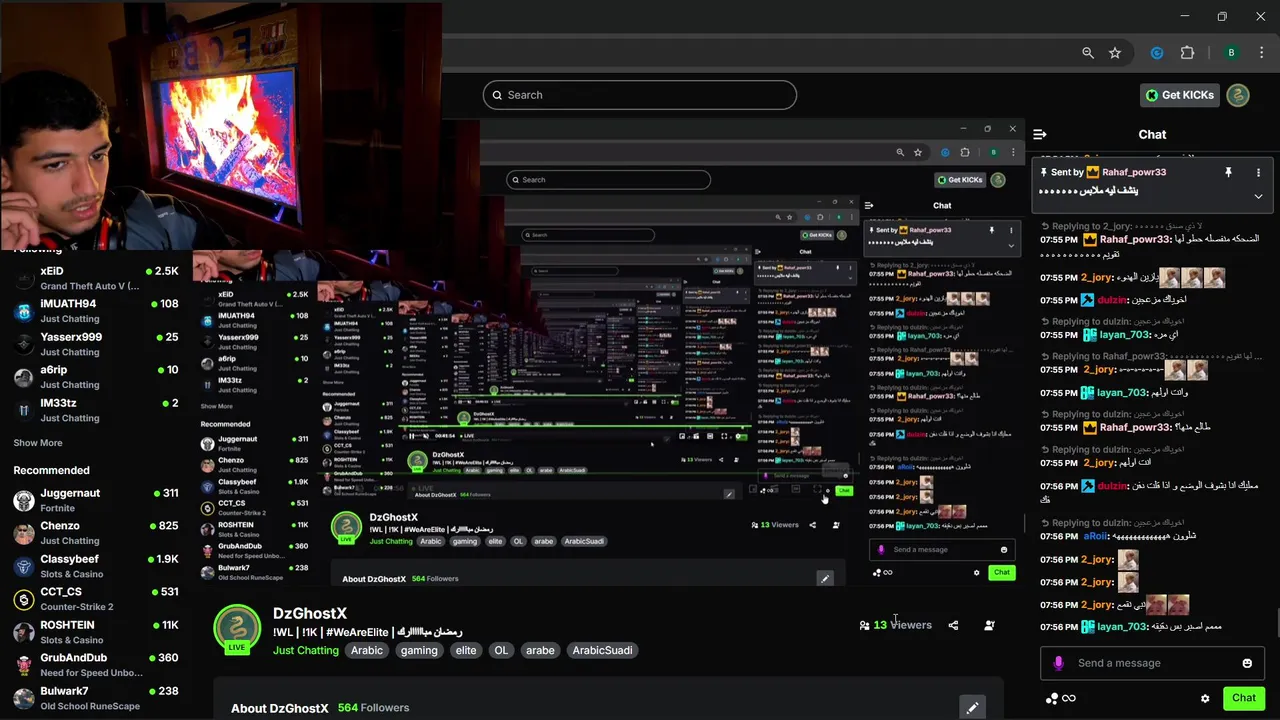Viewport: 1280px width, 720px height.
Task: Click the webcam overlay thumbnail
Action: coord(220,125)
